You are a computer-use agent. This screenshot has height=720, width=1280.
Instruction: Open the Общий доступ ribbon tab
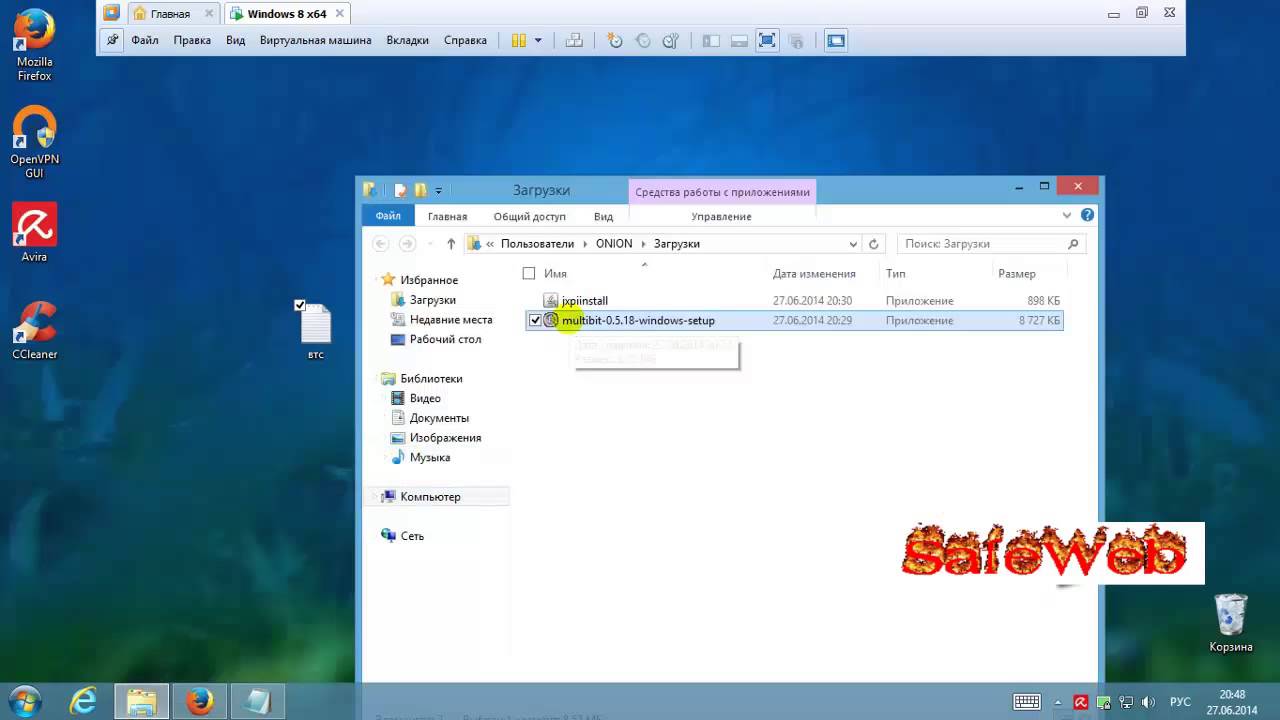click(529, 216)
